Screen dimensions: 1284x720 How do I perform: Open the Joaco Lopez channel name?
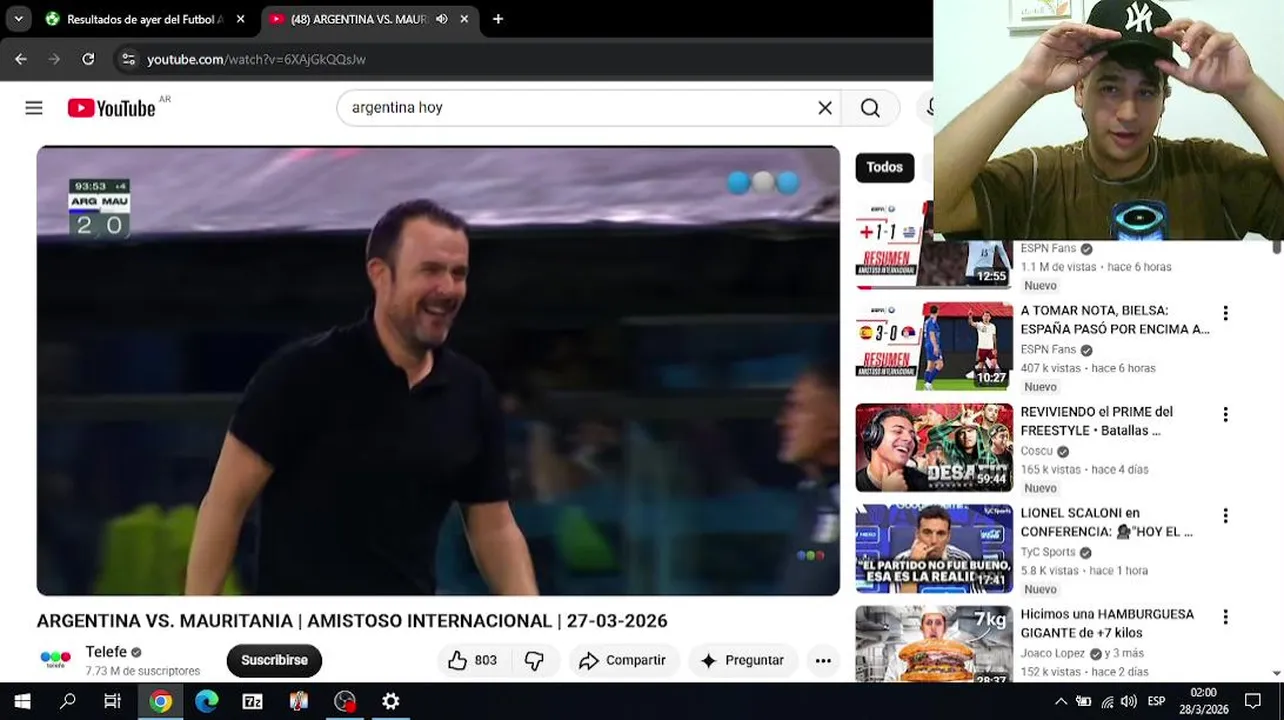pos(1052,653)
